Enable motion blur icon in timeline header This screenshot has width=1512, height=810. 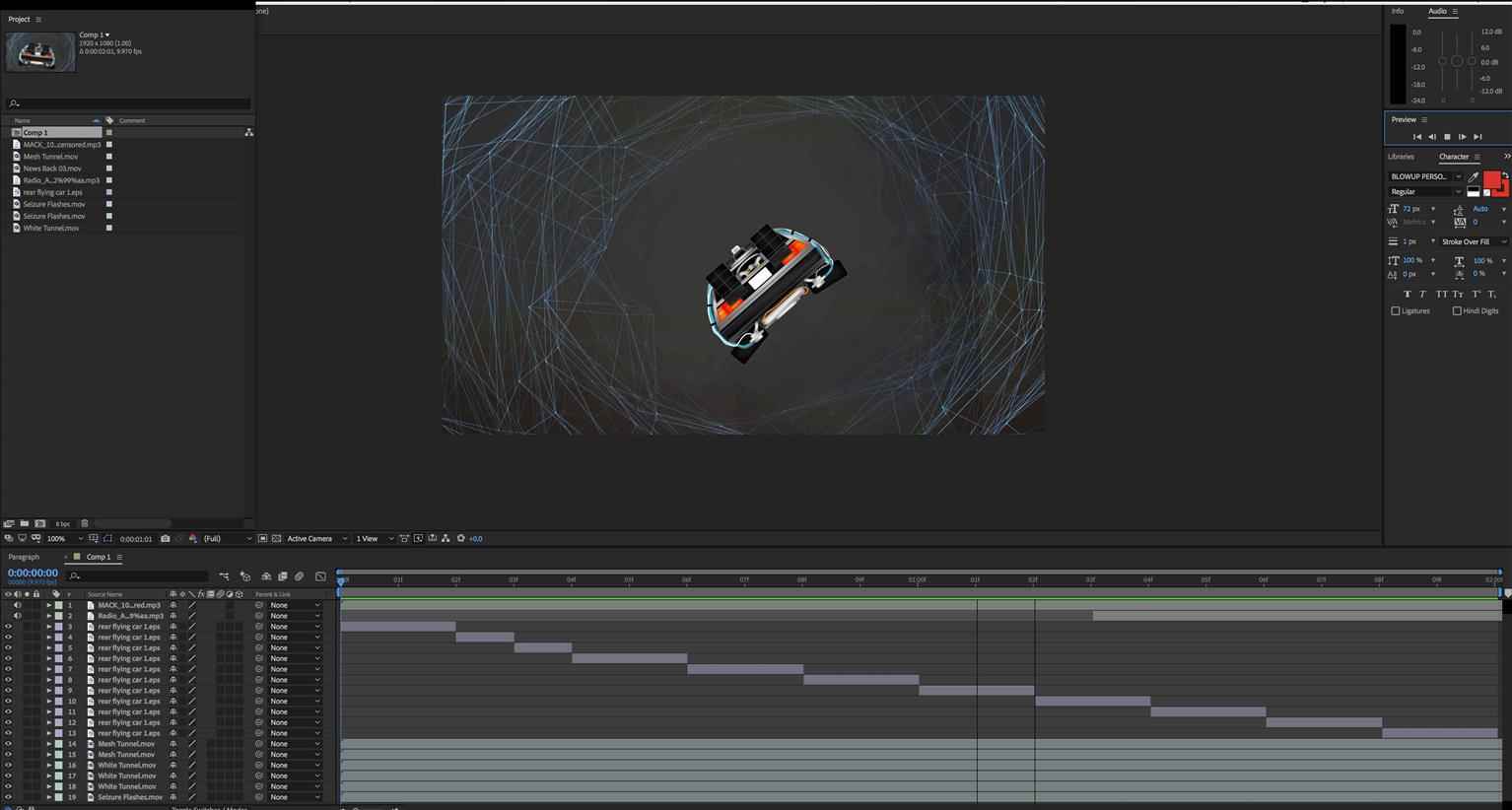coord(299,576)
